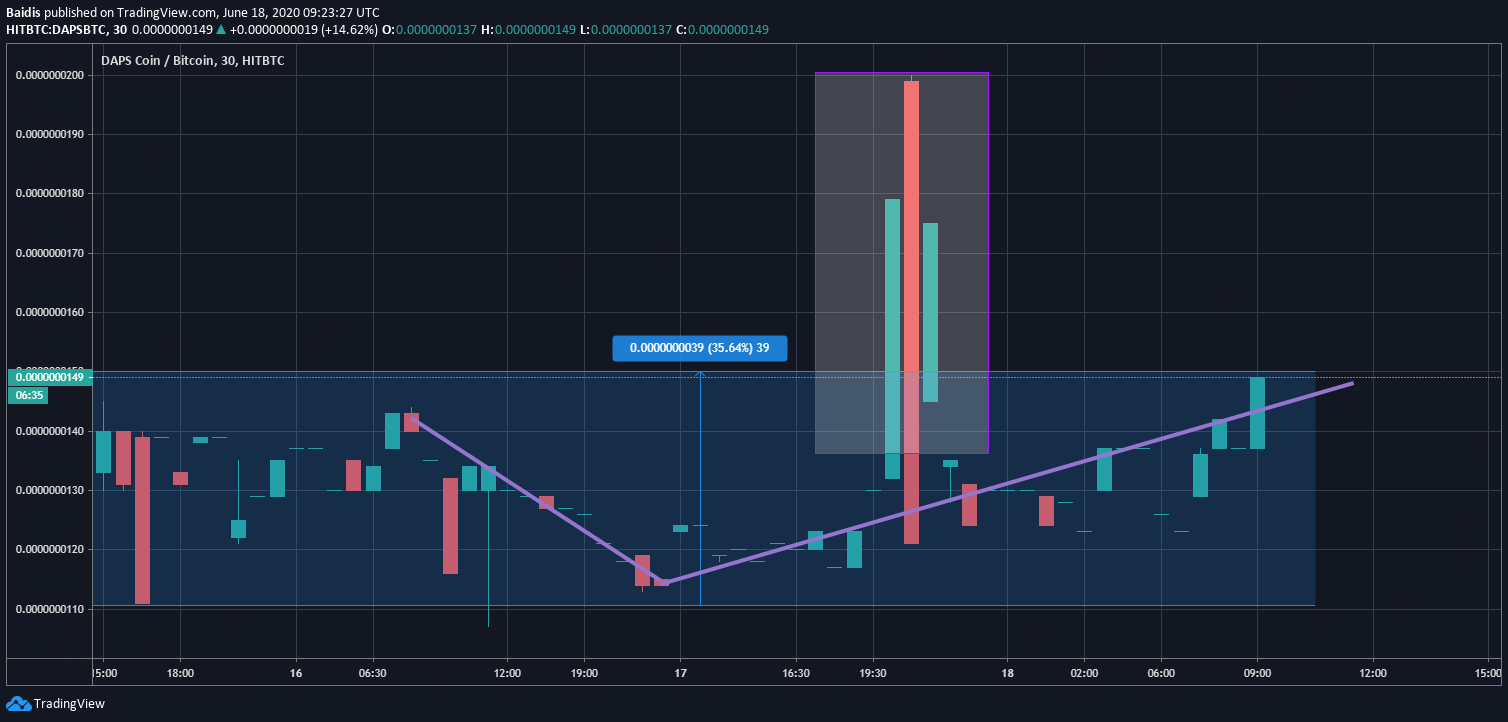Click the price axis label 0.0000000110
Screen dimensions: 1508x722
click(49, 608)
